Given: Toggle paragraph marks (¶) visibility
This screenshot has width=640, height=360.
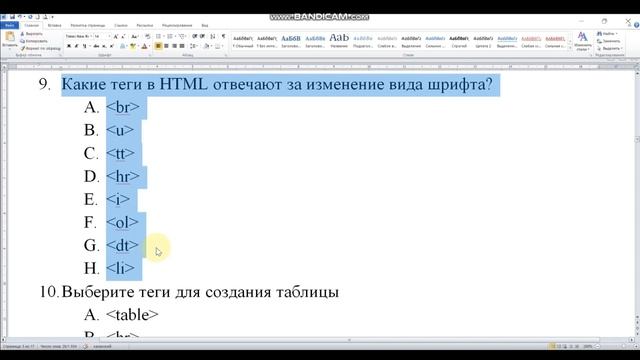Looking at the screenshot, I should click(x=223, y=36).
